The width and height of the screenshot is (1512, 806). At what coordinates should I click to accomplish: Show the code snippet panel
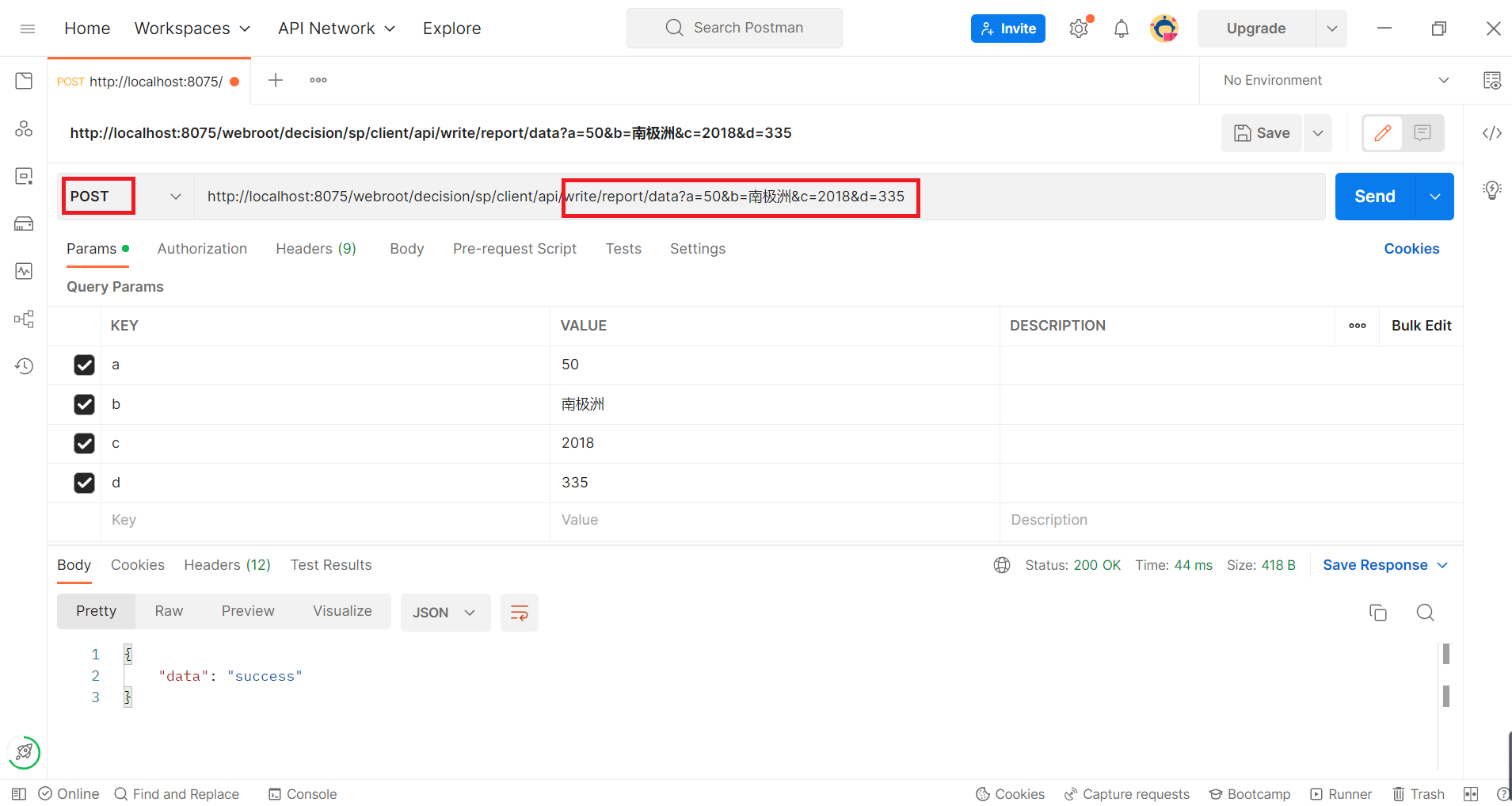tap(1492, 133)
